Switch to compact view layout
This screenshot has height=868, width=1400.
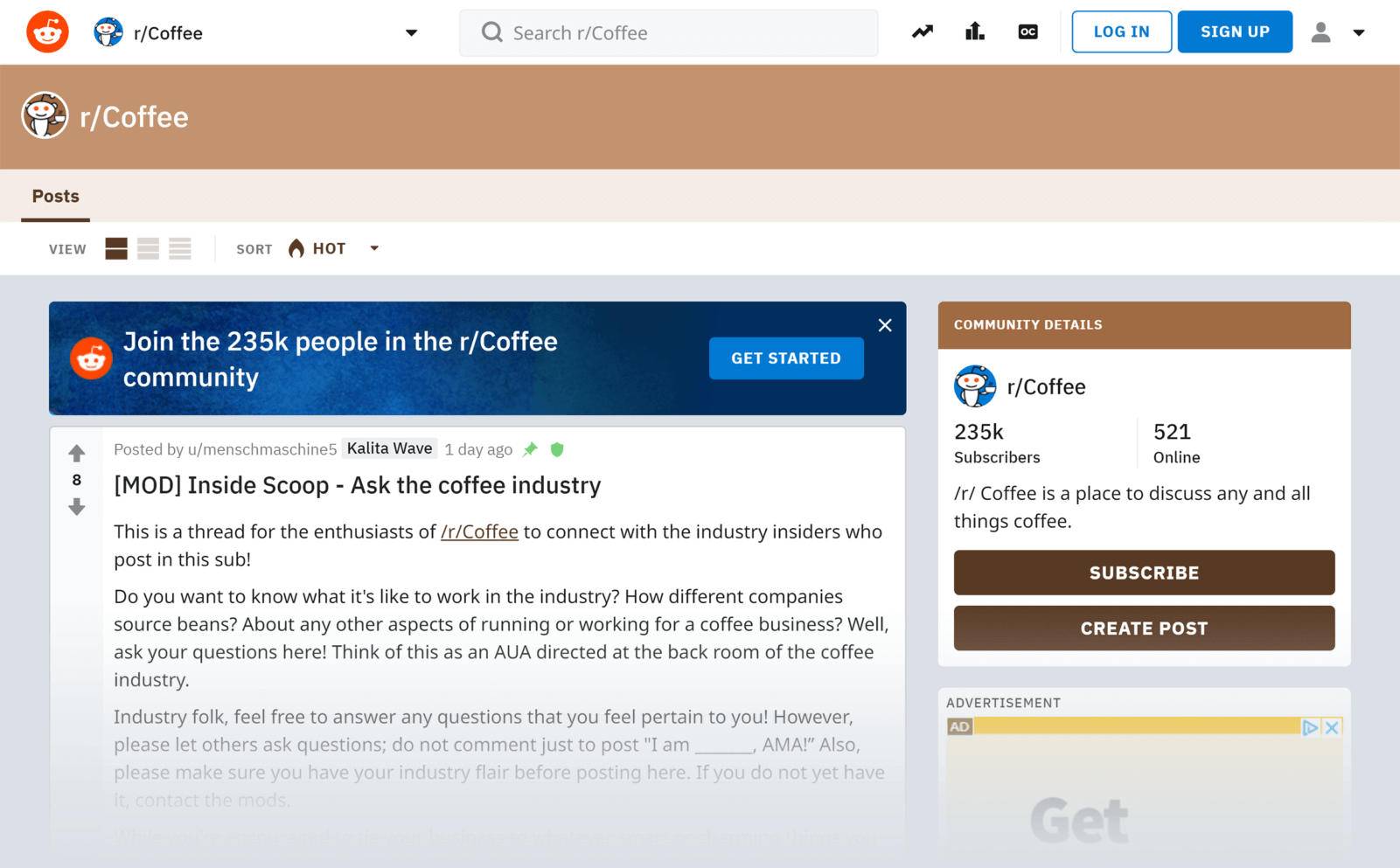click(180, 248)
